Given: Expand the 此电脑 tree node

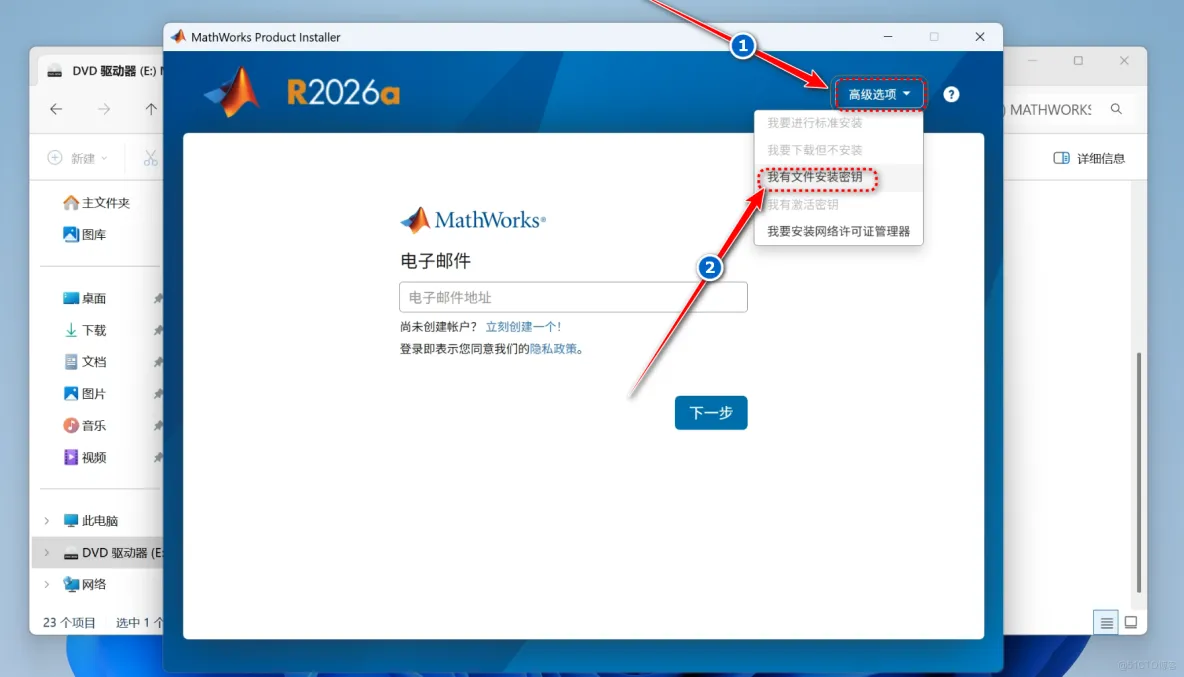Looking at the screenshot, I should 47,521.
